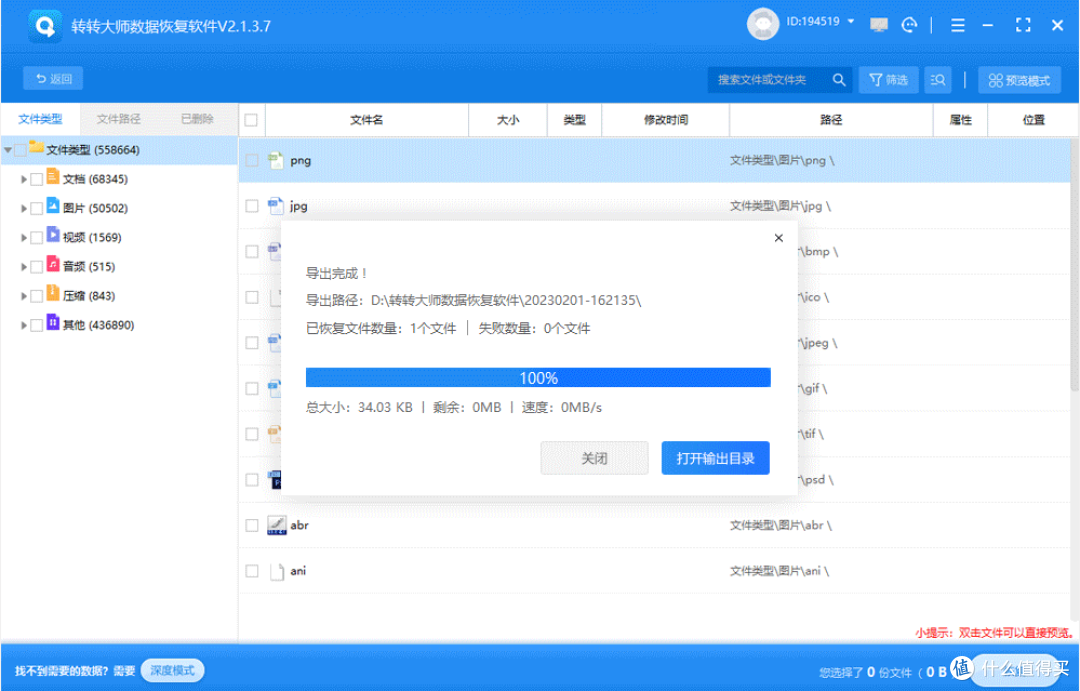Click the magnifier search icon

pos(838,80)
